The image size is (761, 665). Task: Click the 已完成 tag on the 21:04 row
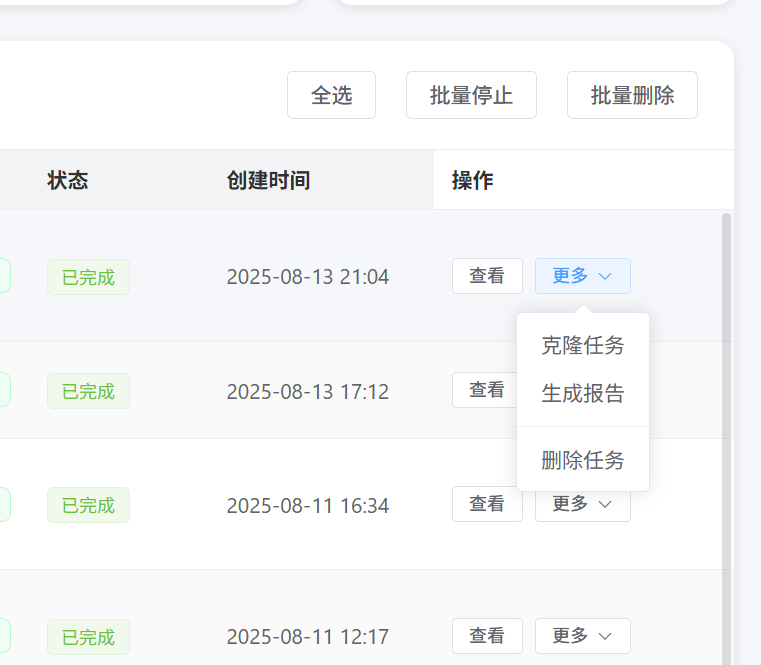[x=88, y=277]
